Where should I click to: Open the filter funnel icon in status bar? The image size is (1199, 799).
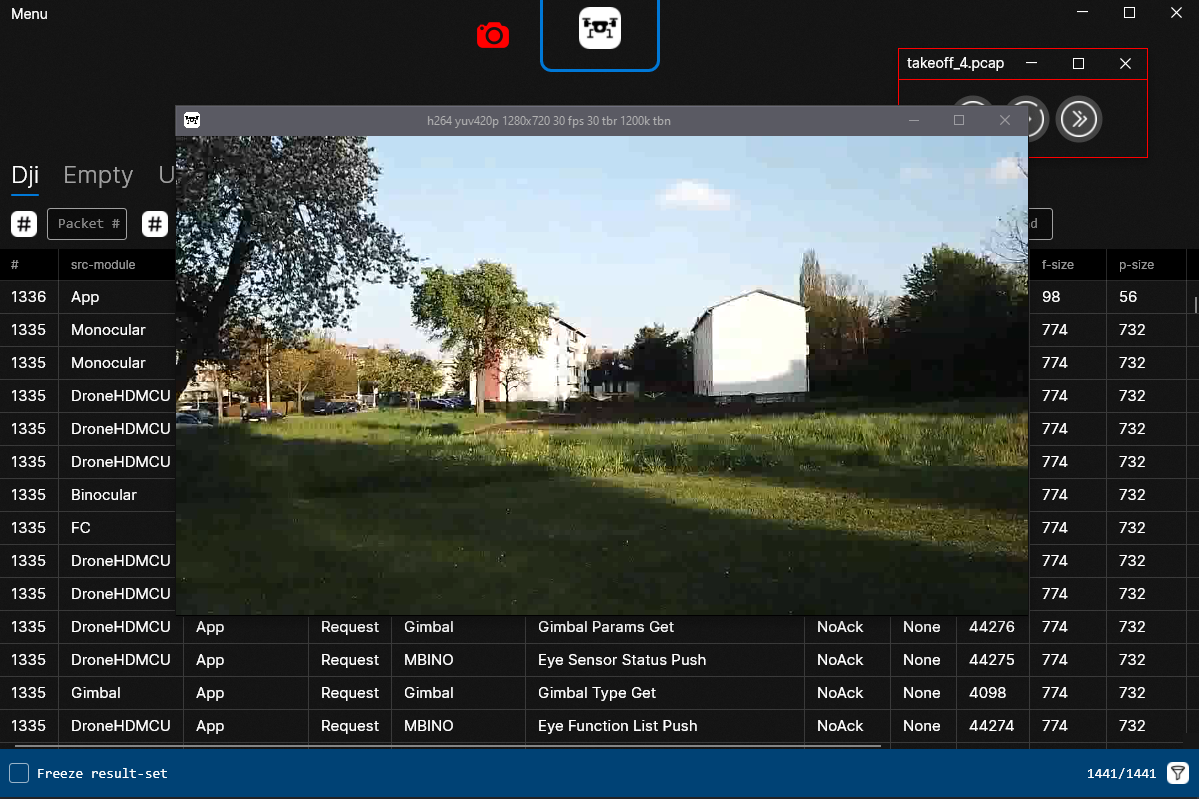1178,773
